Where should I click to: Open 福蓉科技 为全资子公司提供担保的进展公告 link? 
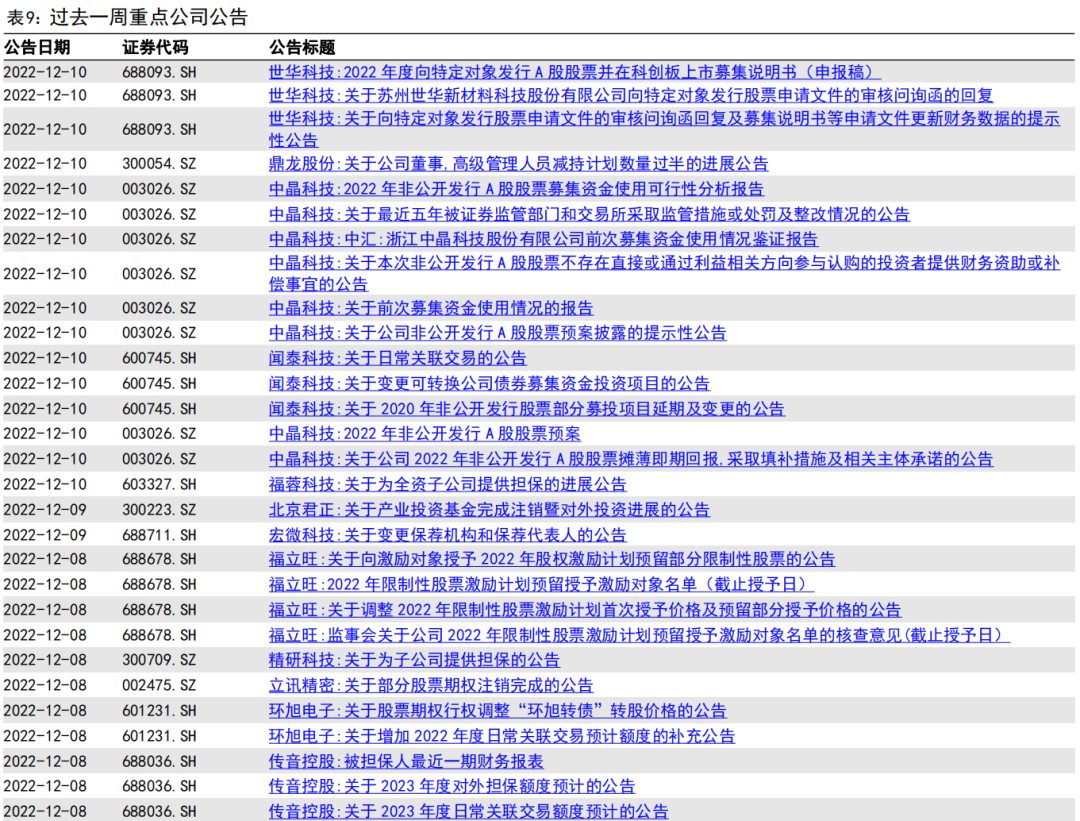point(447,485)
